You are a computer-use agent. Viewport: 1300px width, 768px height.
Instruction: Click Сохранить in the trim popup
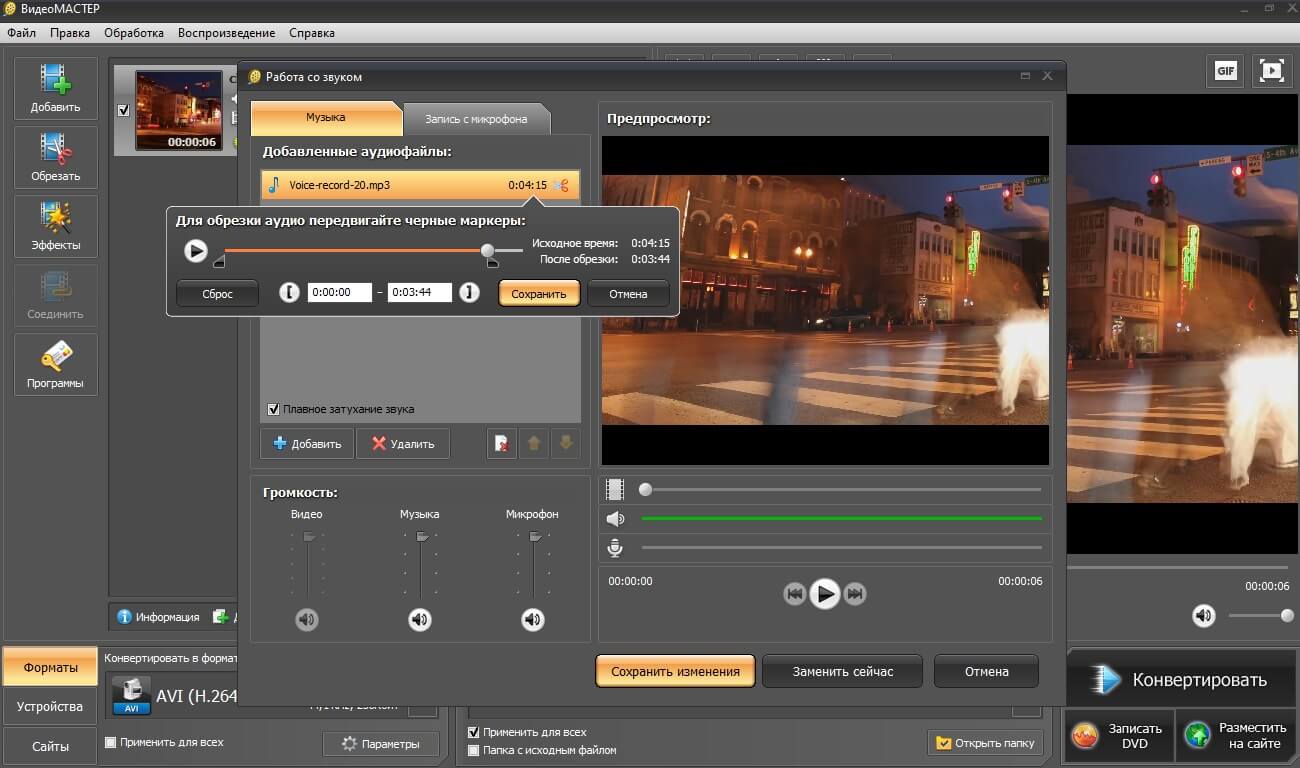point(539,294)
